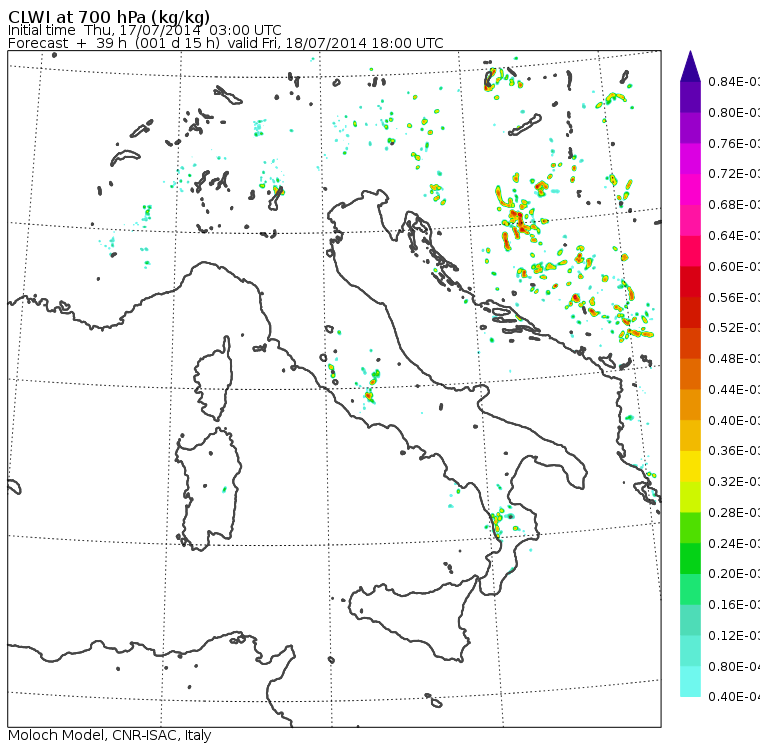Pick the magenta band between 0.72E-03 and 0.76E-03
The width and height of the screenshot is (760, 749).
click(x=690, y=159)
